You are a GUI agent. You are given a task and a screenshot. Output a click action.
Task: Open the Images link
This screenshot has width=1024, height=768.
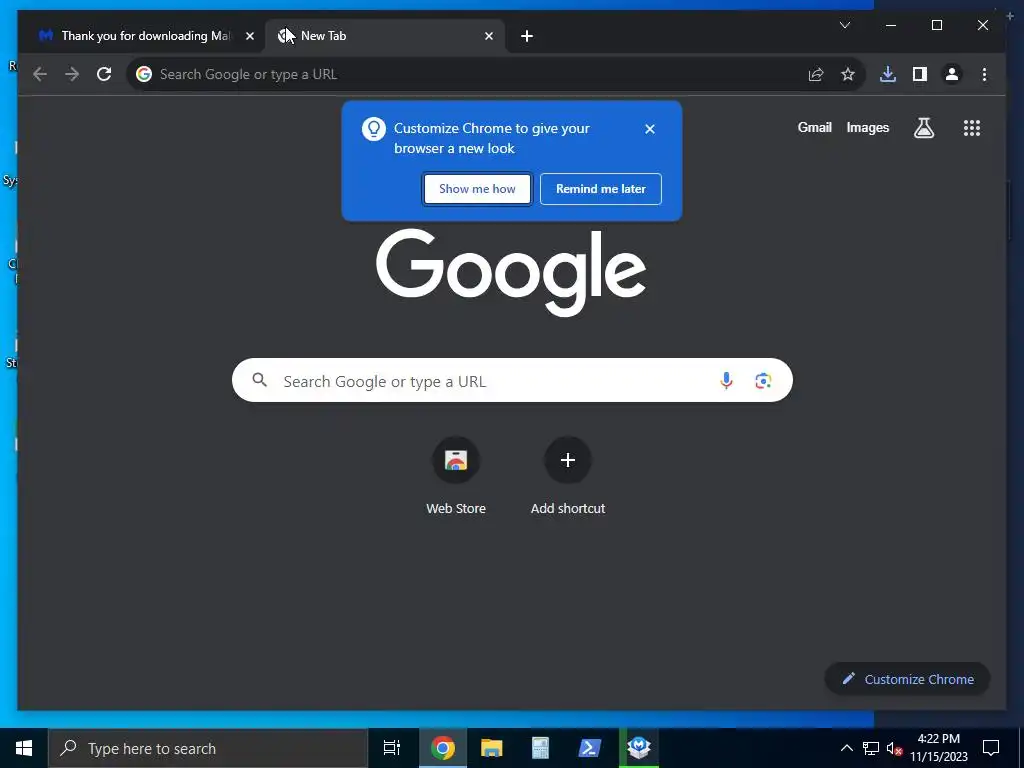867,127
